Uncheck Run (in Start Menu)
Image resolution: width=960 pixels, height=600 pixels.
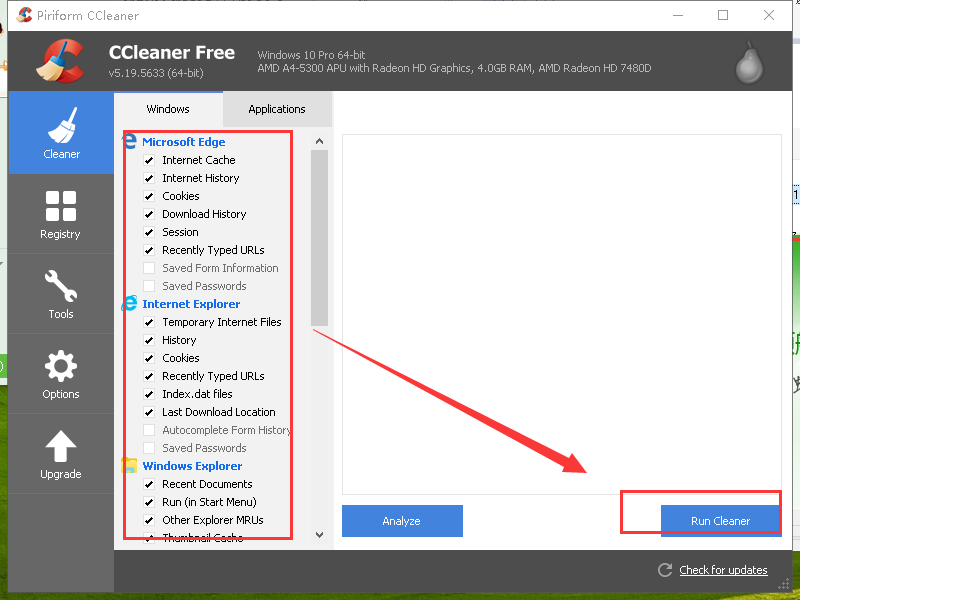pos(149,502)
